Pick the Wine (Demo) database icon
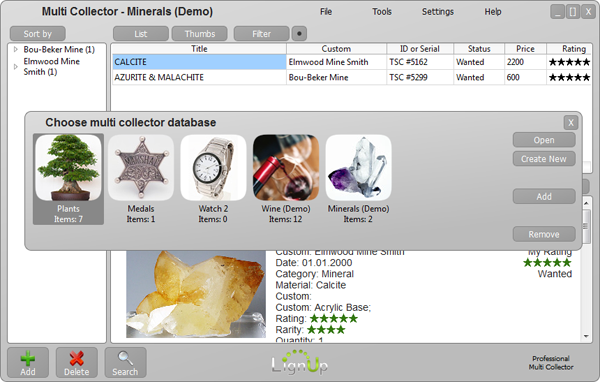The height and width of the screenshot is (382, 600). tap(286, 168)
